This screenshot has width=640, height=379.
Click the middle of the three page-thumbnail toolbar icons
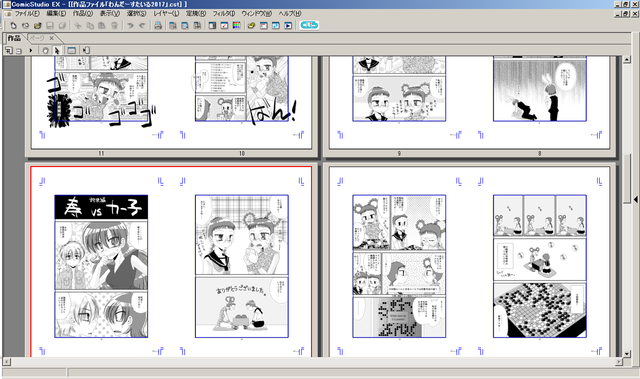click(x=185, y=26)
